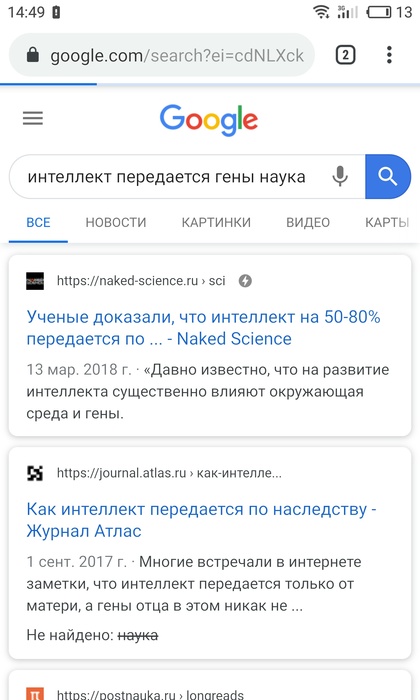This screenshot has height=700, width=420.
Task: Click the blue magnifier search button
Action: point(388,176)
